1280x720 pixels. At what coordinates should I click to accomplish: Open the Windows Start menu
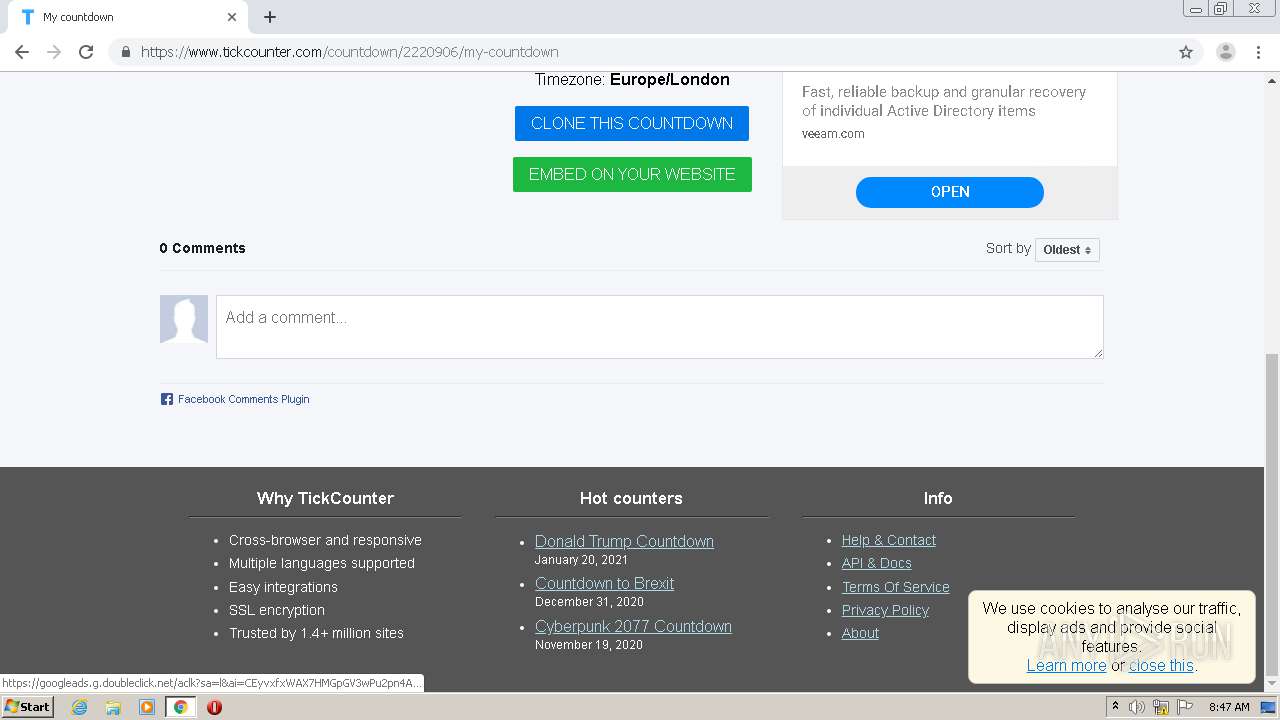27,707
